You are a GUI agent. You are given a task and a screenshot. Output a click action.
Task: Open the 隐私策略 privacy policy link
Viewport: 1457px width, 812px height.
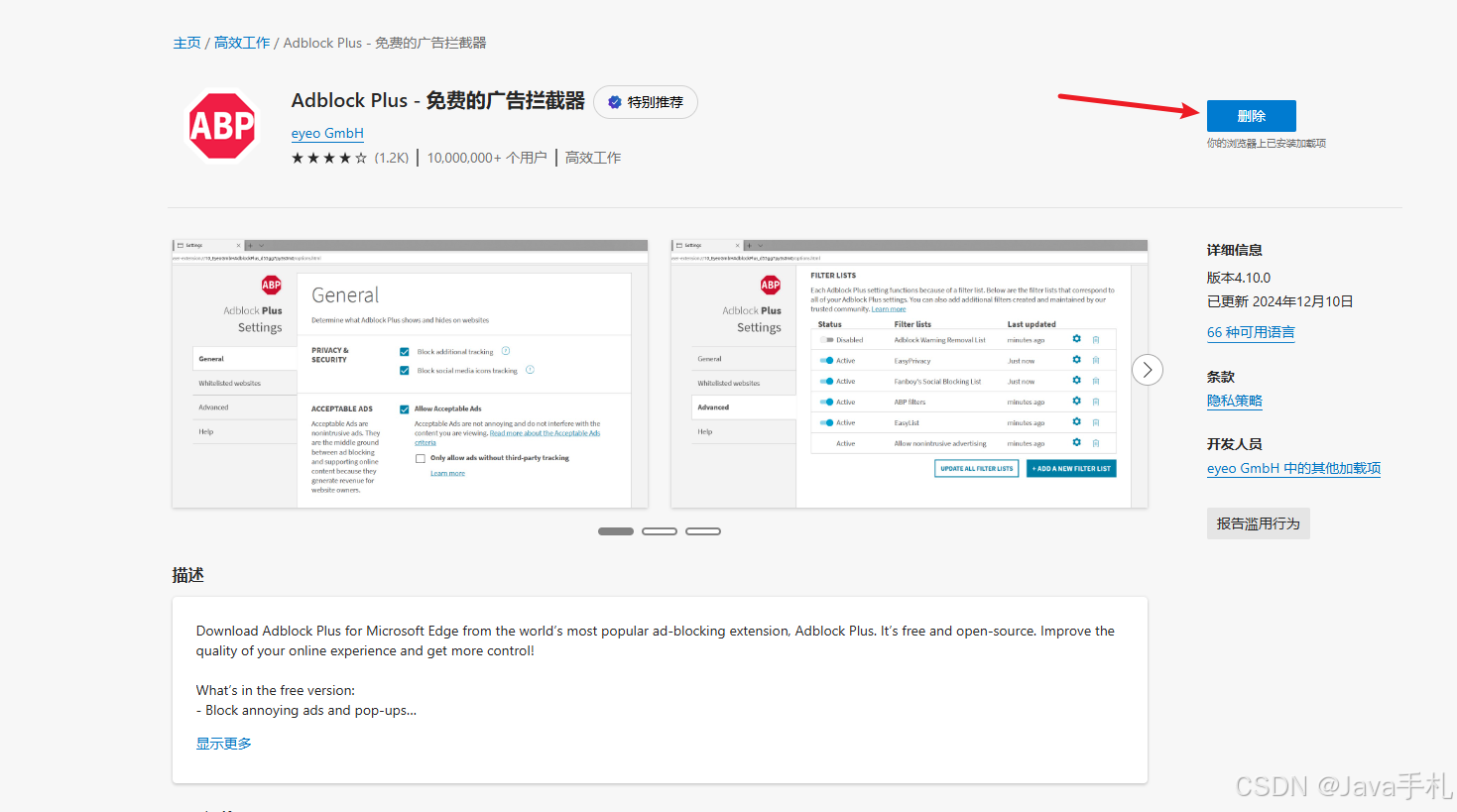(1235, 401)
